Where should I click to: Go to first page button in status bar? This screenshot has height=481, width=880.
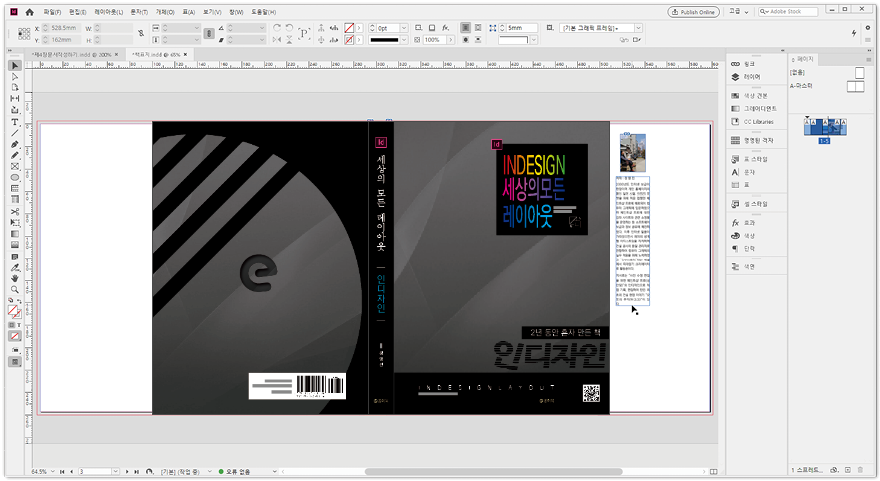pyautogui.click(x=62, y=471)
